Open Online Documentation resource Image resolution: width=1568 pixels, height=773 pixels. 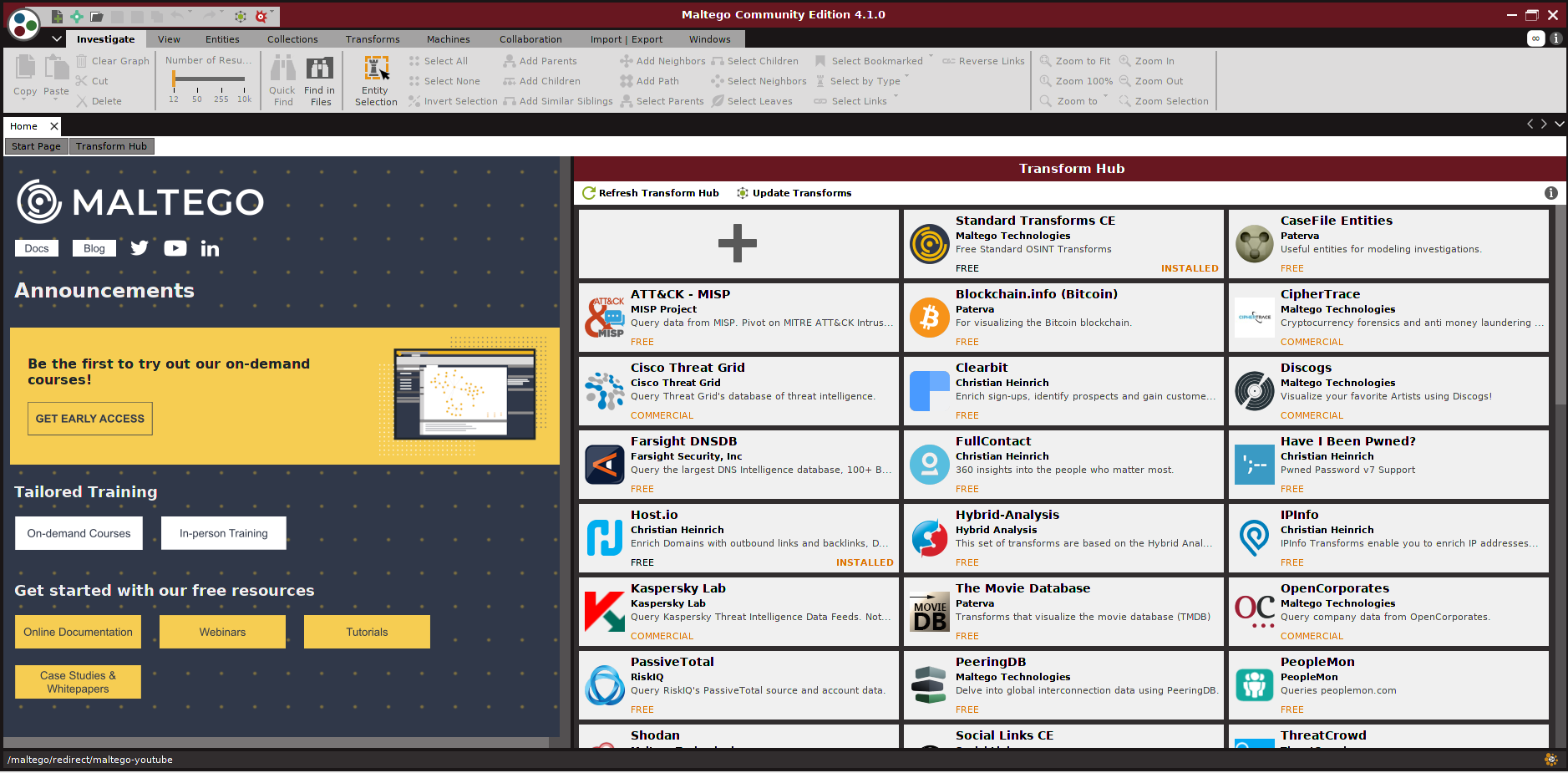click(78, 632)
